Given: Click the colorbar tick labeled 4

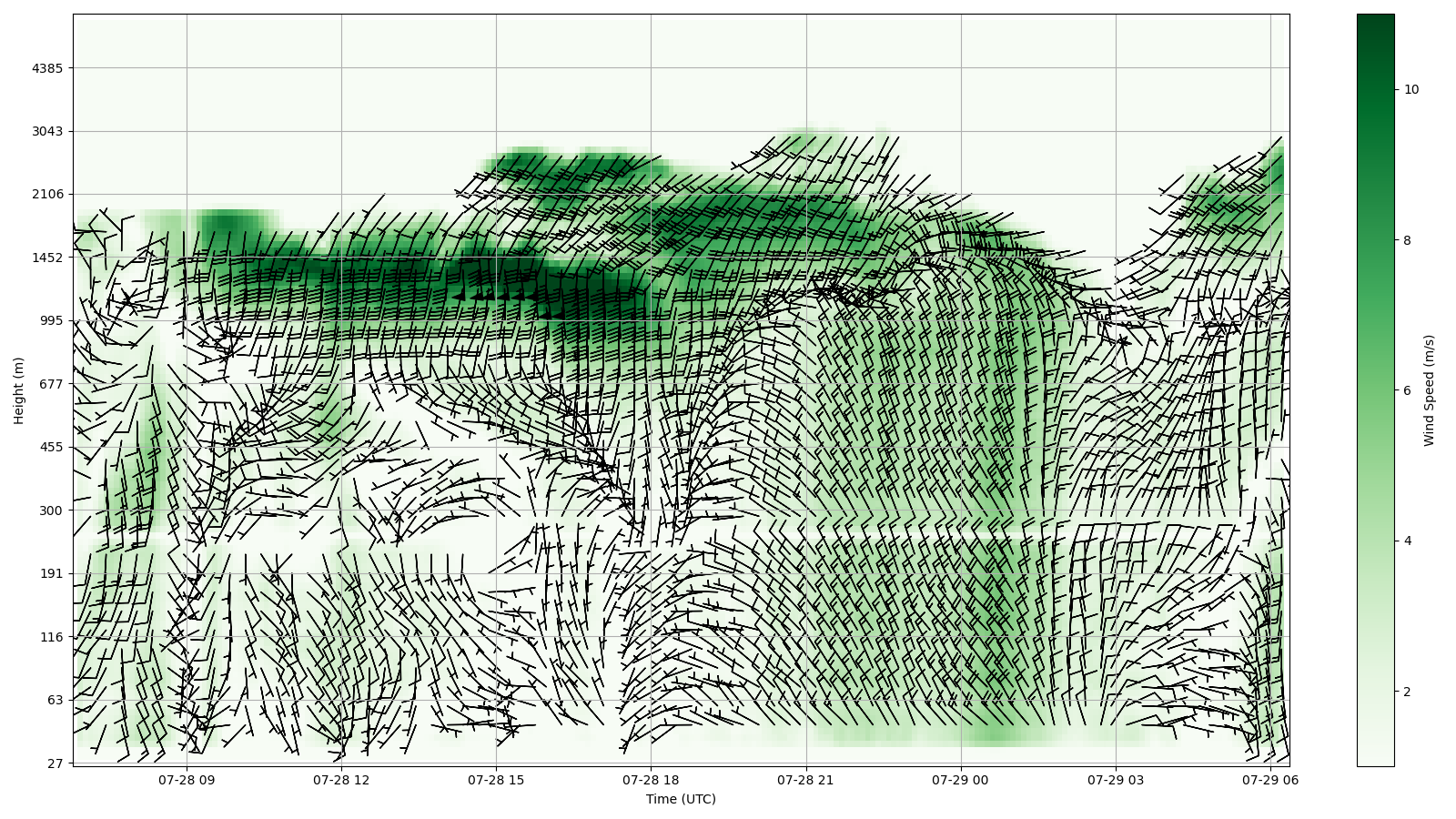Looking at the screenshot, I should tap(1408, 541).
